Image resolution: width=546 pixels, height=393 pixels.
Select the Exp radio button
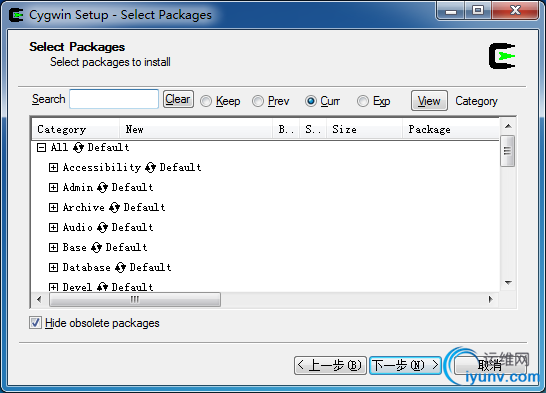point(362,101)
